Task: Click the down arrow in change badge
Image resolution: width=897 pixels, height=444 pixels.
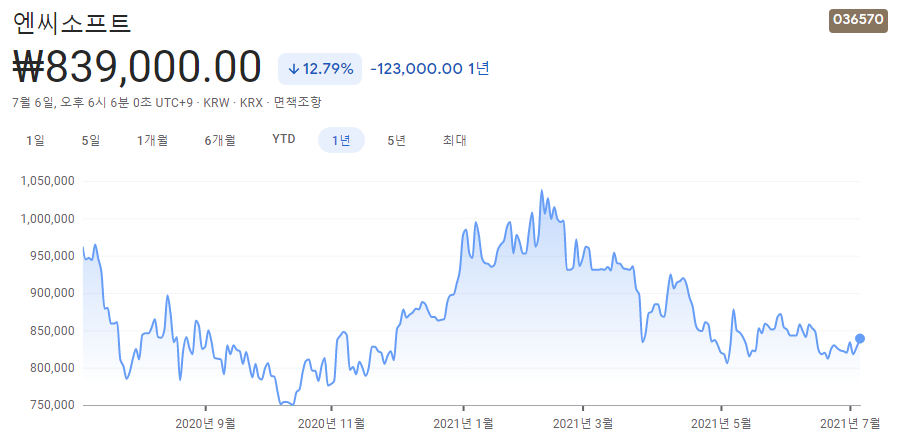Action: click(294, 69)
